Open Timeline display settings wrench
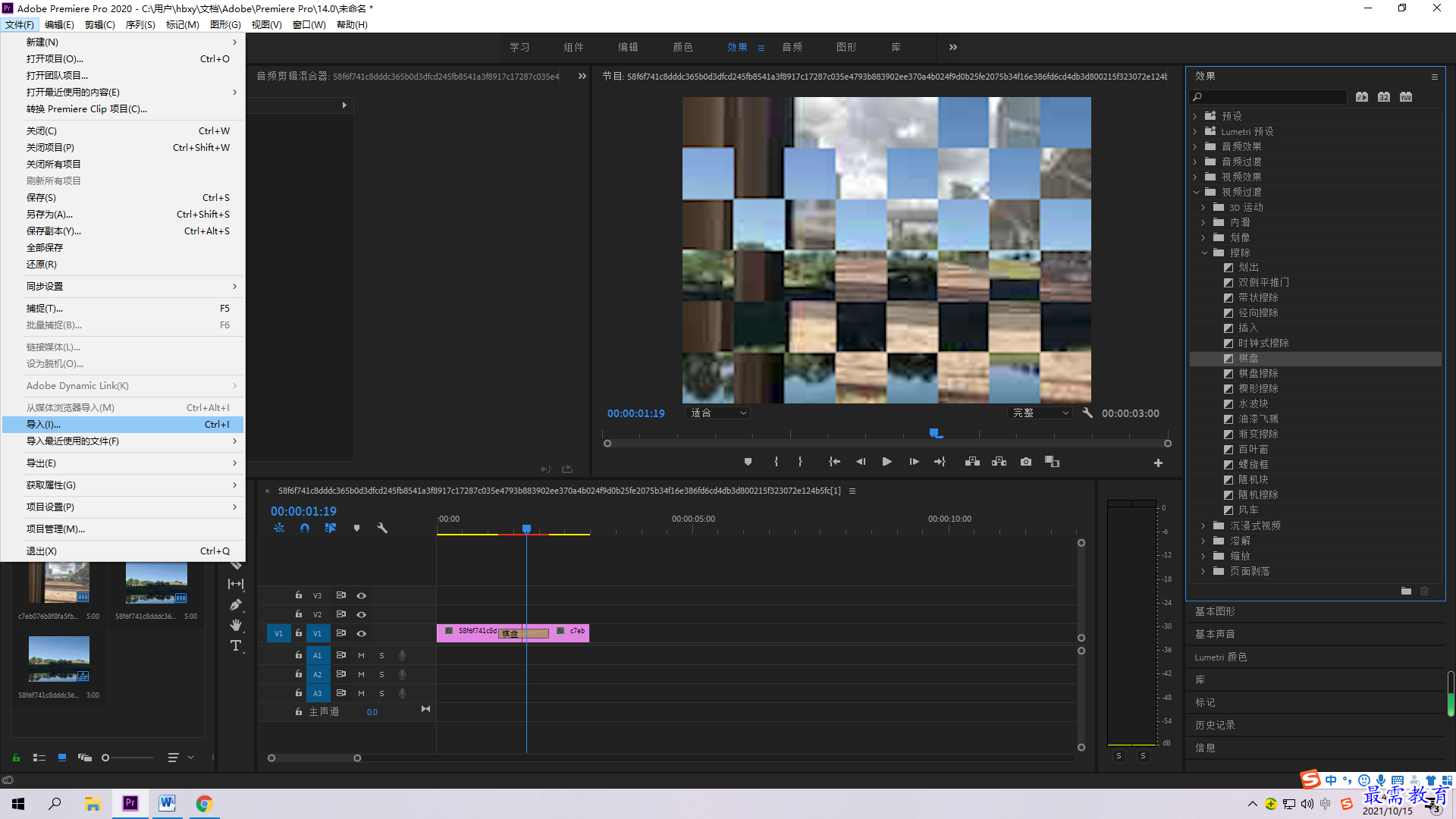 [x=382, y=528]
